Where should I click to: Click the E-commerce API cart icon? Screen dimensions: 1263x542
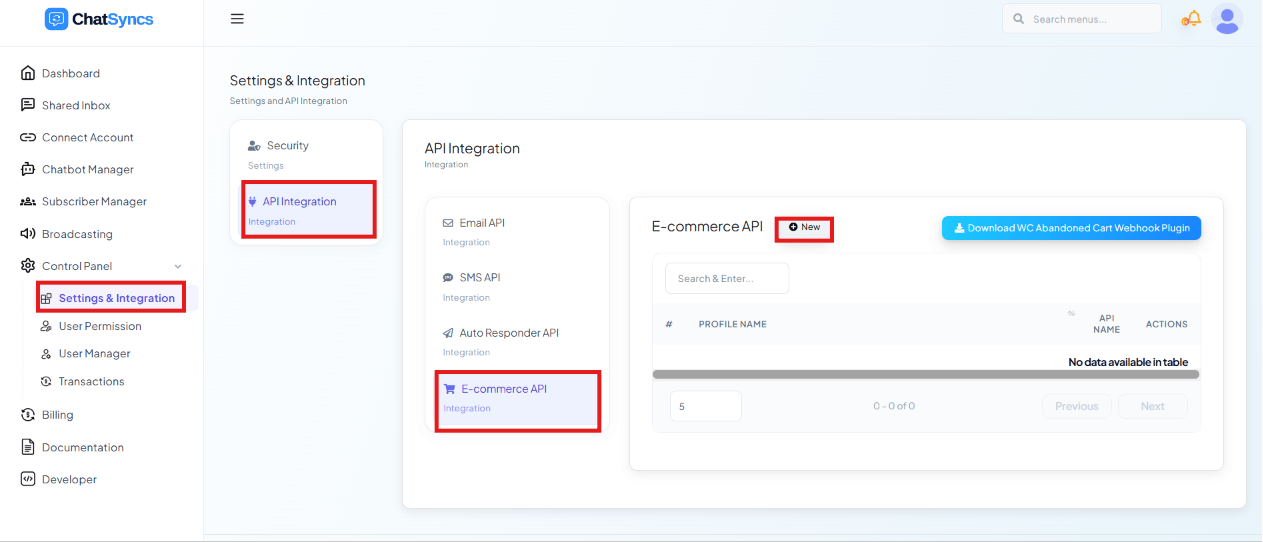[449, 389]
